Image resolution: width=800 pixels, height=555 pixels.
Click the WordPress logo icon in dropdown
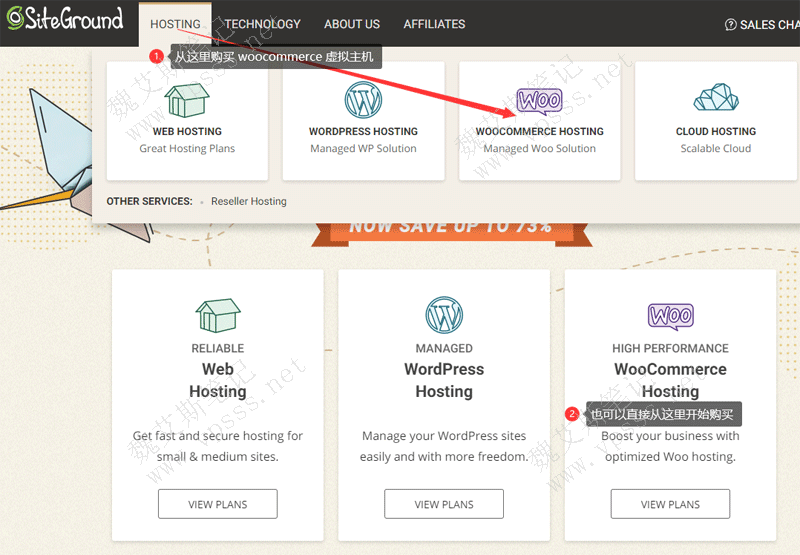click(363, 100)
